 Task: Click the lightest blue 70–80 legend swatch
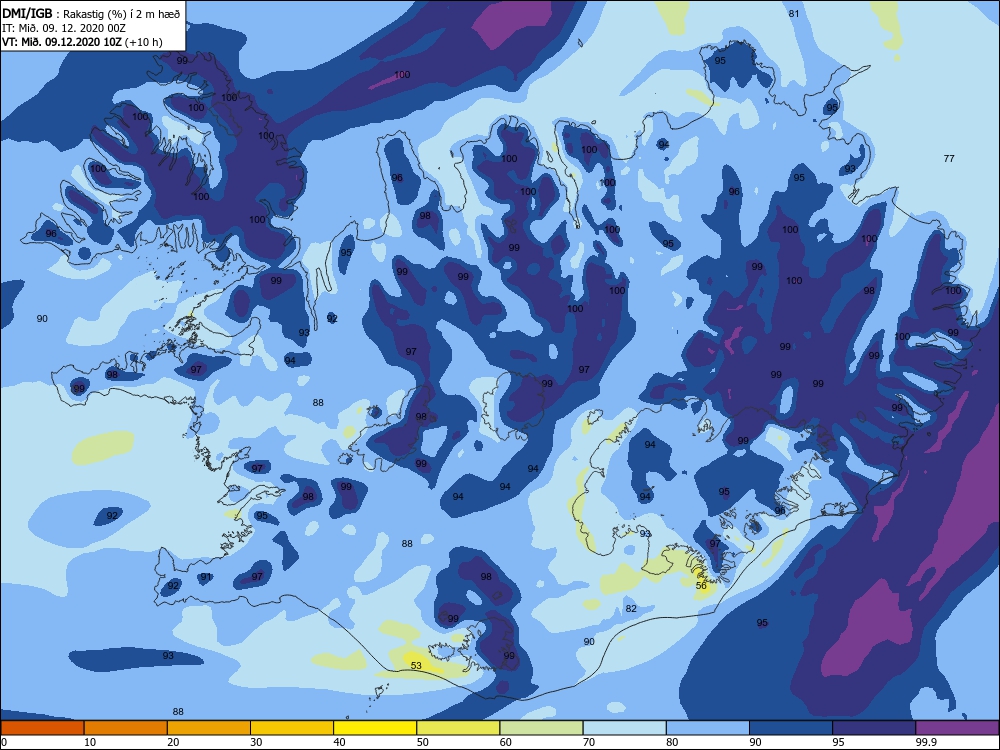point(624,728)
